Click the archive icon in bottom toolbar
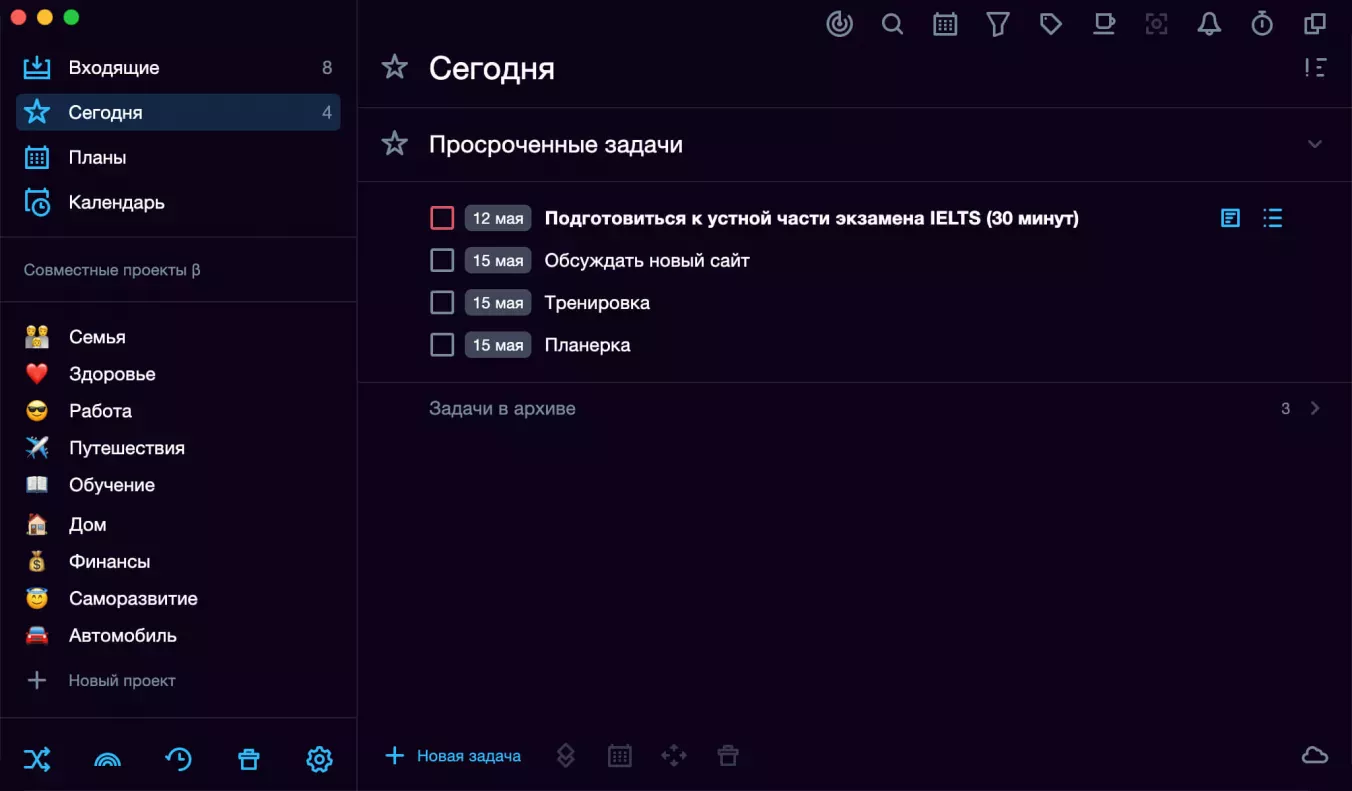 pyautogui.click(x=728, y=756)
